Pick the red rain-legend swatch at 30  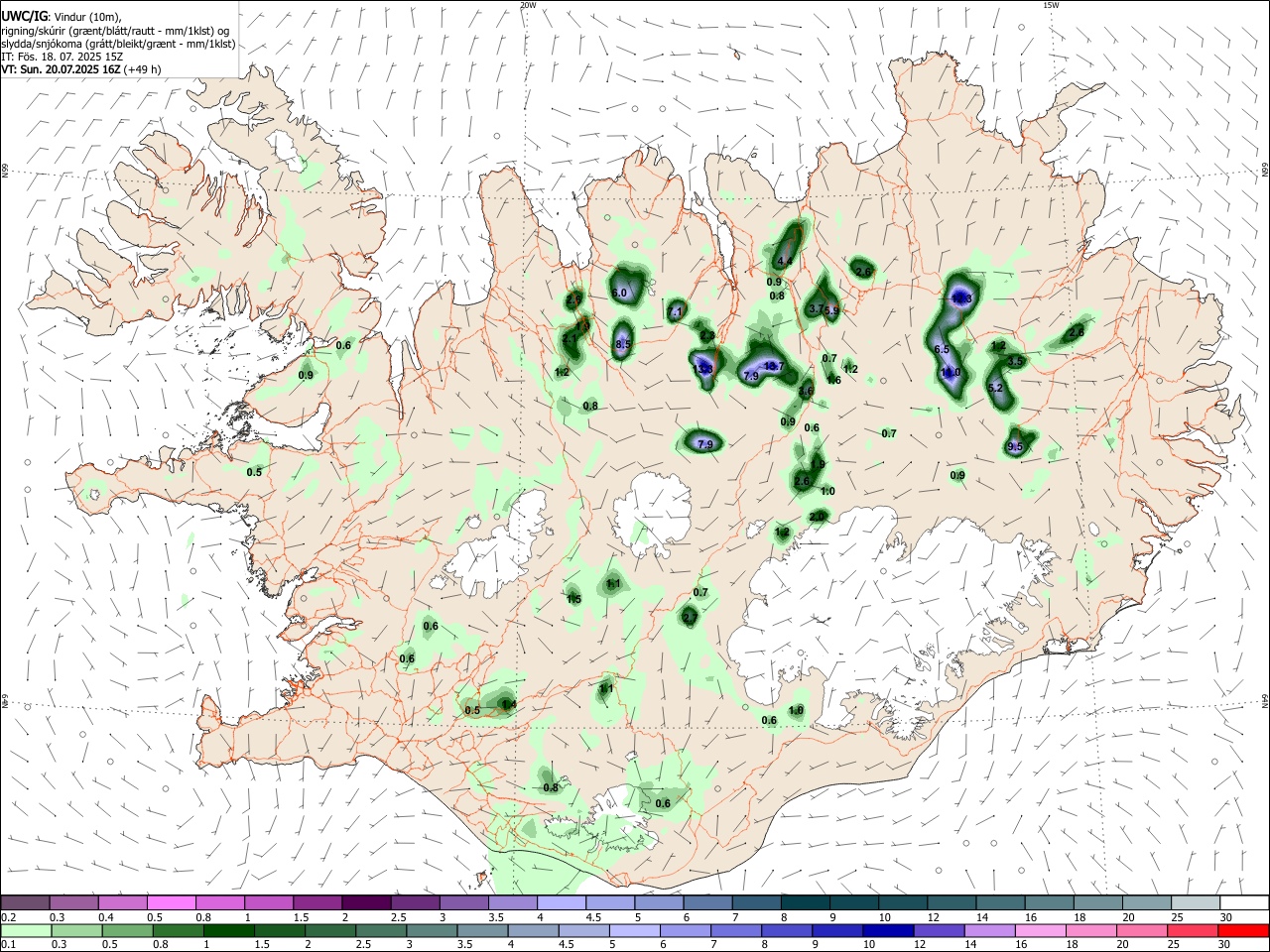[1243, 931]
